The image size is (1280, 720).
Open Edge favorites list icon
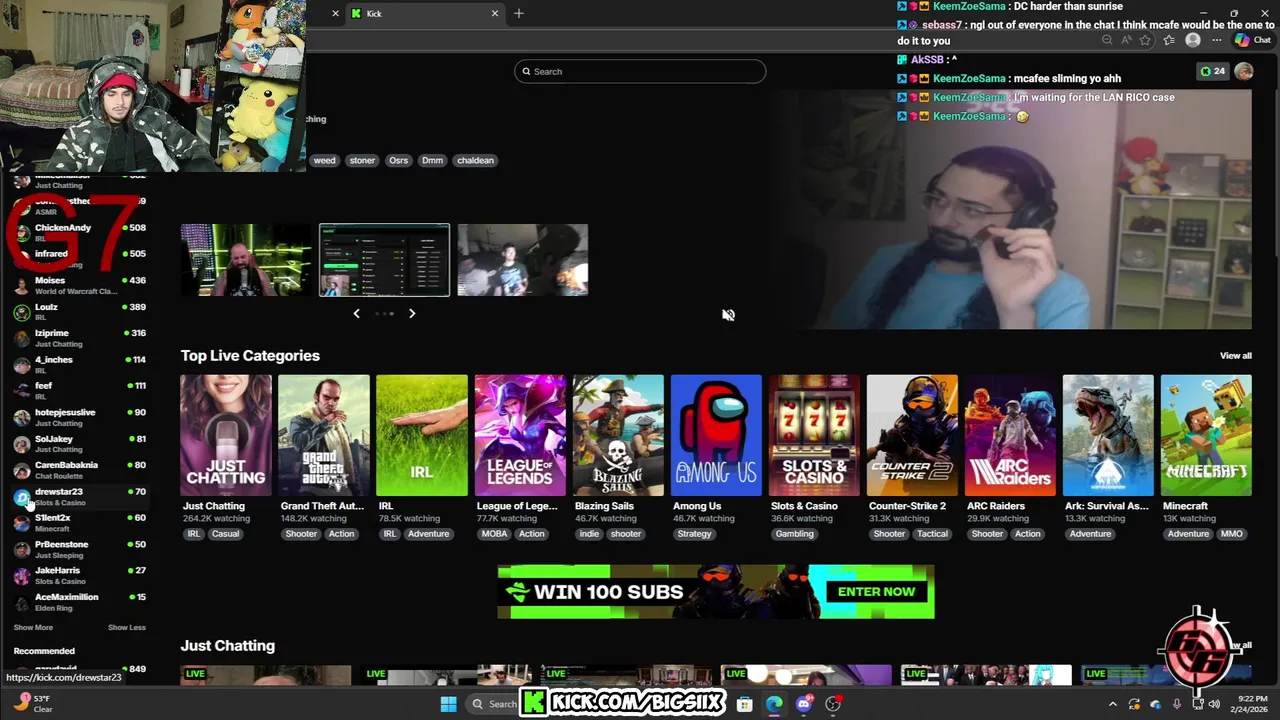(1169, 40)
